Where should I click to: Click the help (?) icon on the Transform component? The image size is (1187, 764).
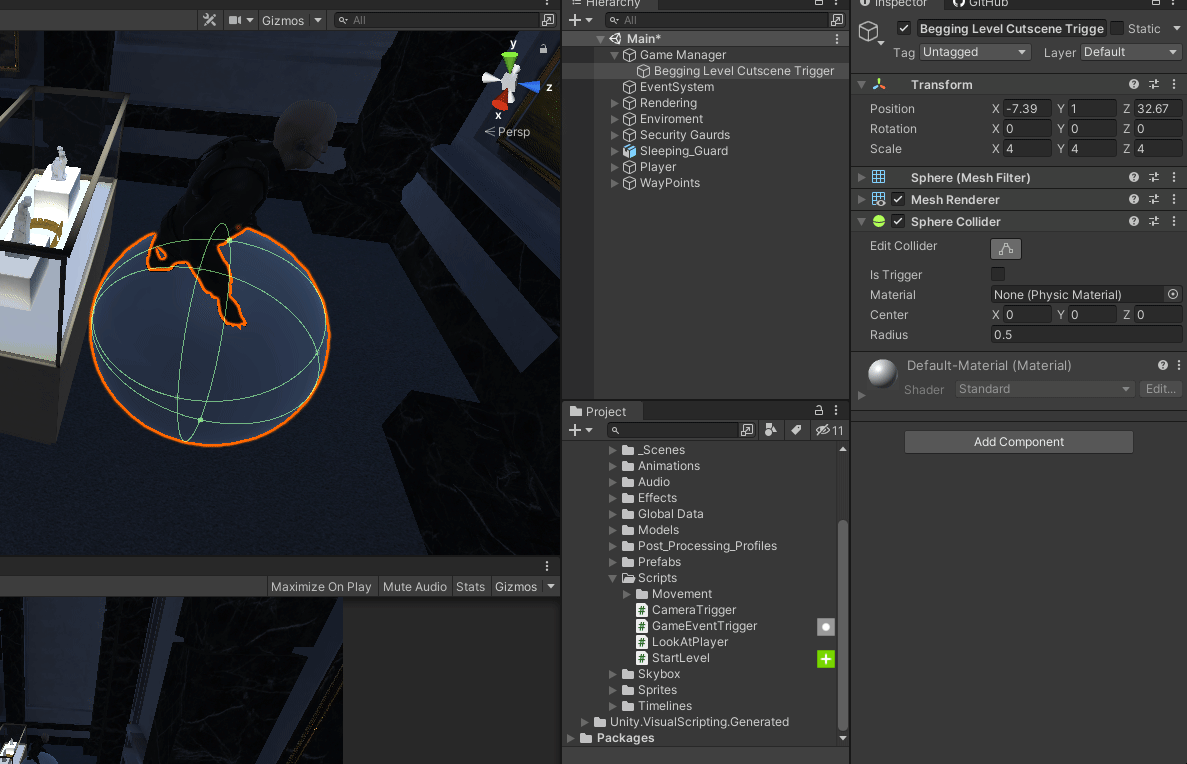point(1131,84)
